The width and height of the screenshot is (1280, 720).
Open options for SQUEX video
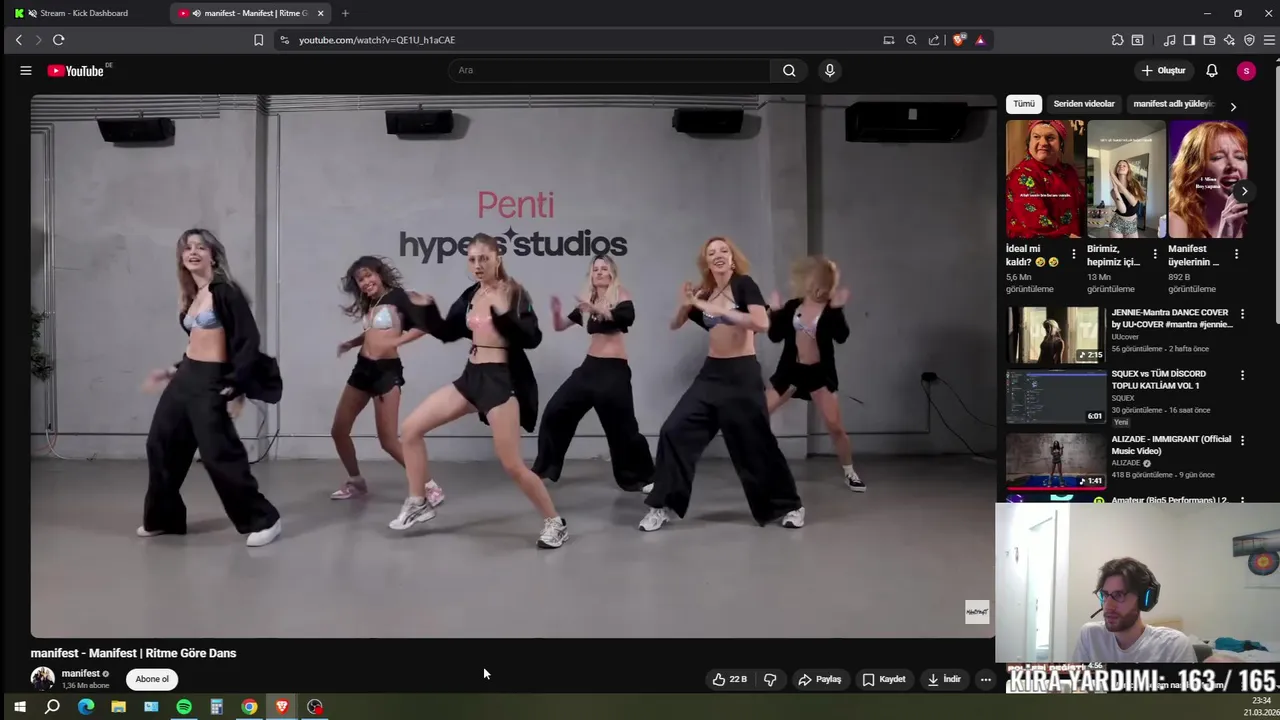coord(1243,375)
